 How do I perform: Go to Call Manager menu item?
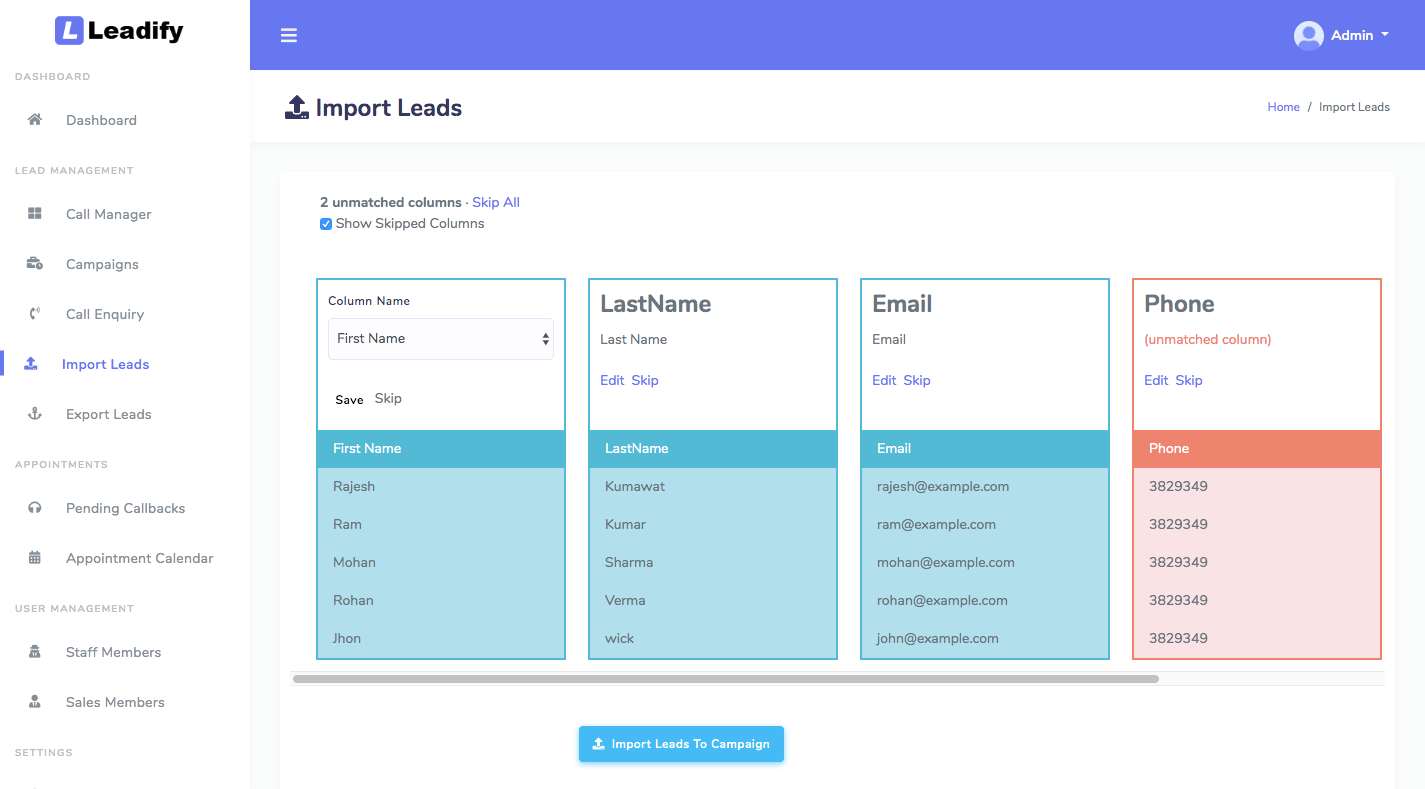click(109, 214)
